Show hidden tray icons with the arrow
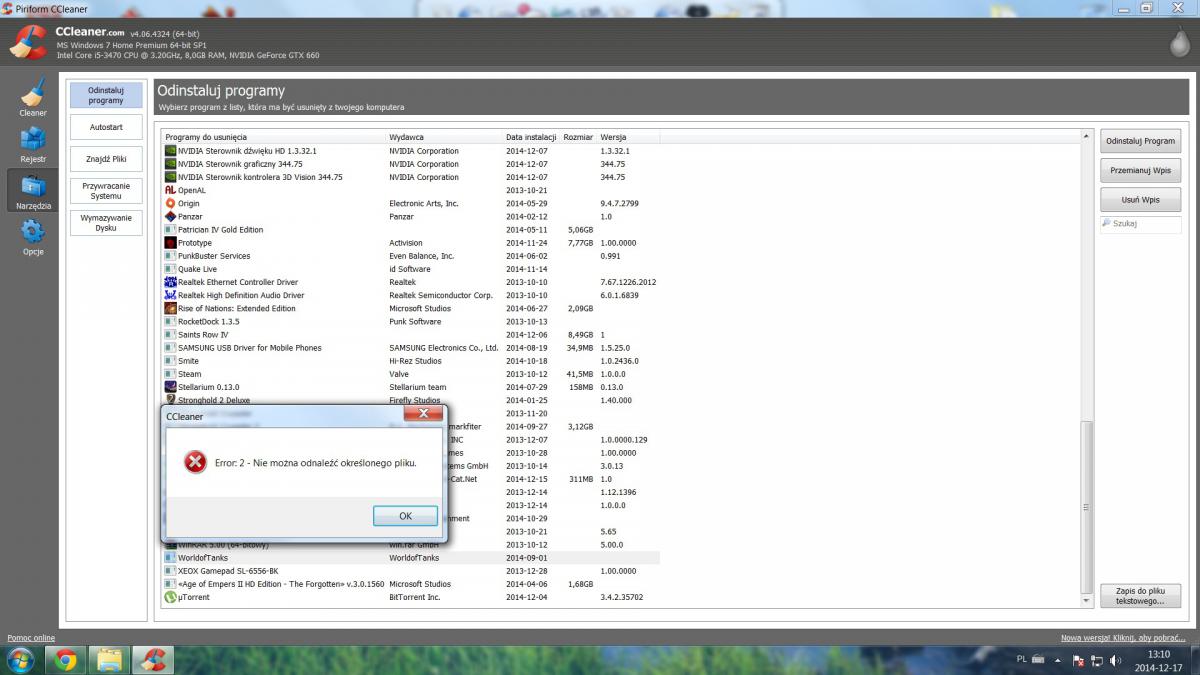This screenshot has width=1200, height=675. tap(1060, 661)
